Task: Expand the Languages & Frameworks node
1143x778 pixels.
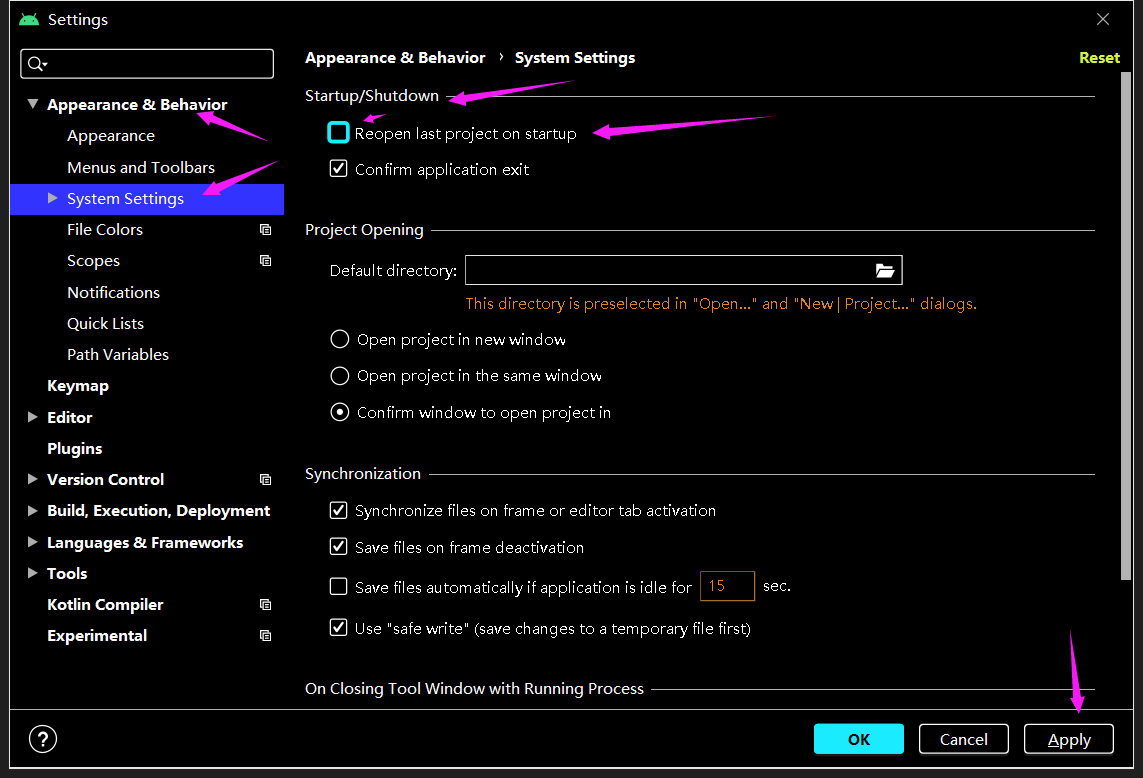Action: click(33, 542)
